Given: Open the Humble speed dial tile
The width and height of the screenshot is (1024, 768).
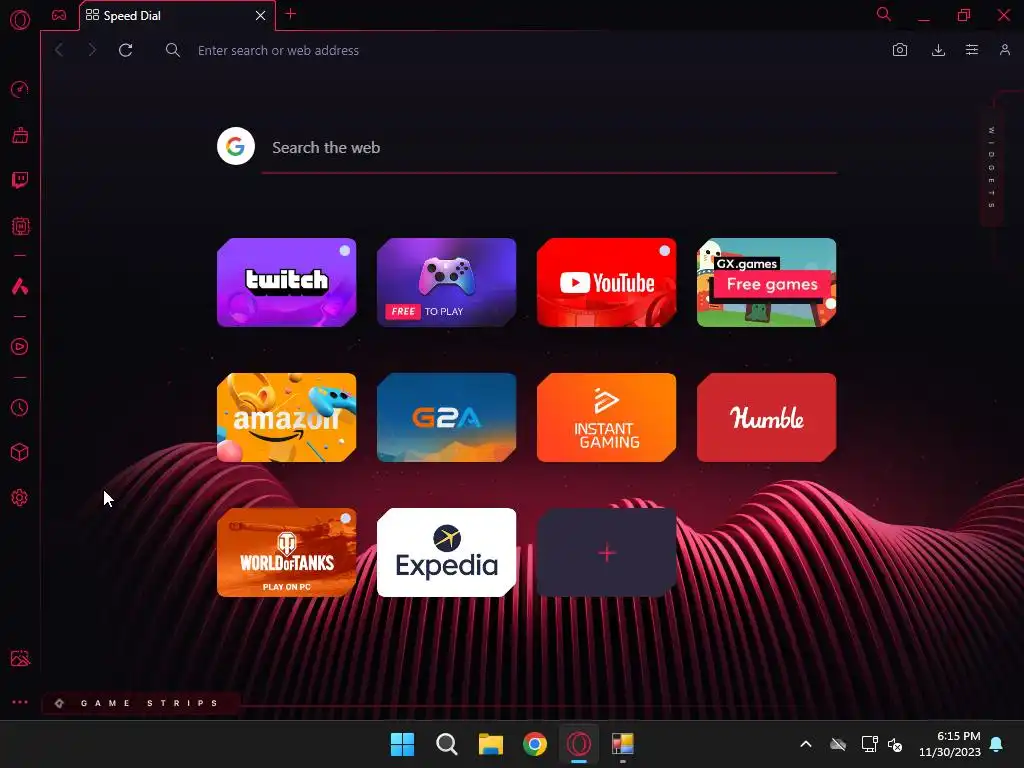Looking at the screenshot, I should pos(767,417).
